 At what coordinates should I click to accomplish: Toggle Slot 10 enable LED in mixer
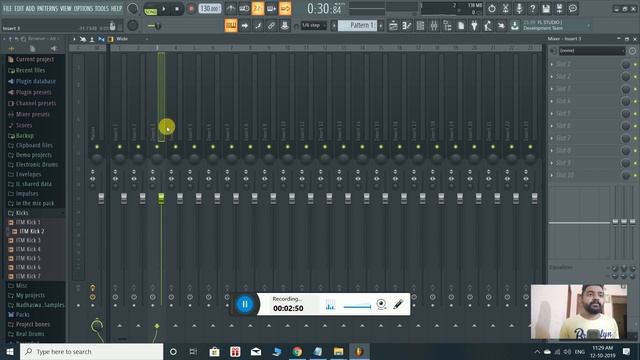(635, 176)
